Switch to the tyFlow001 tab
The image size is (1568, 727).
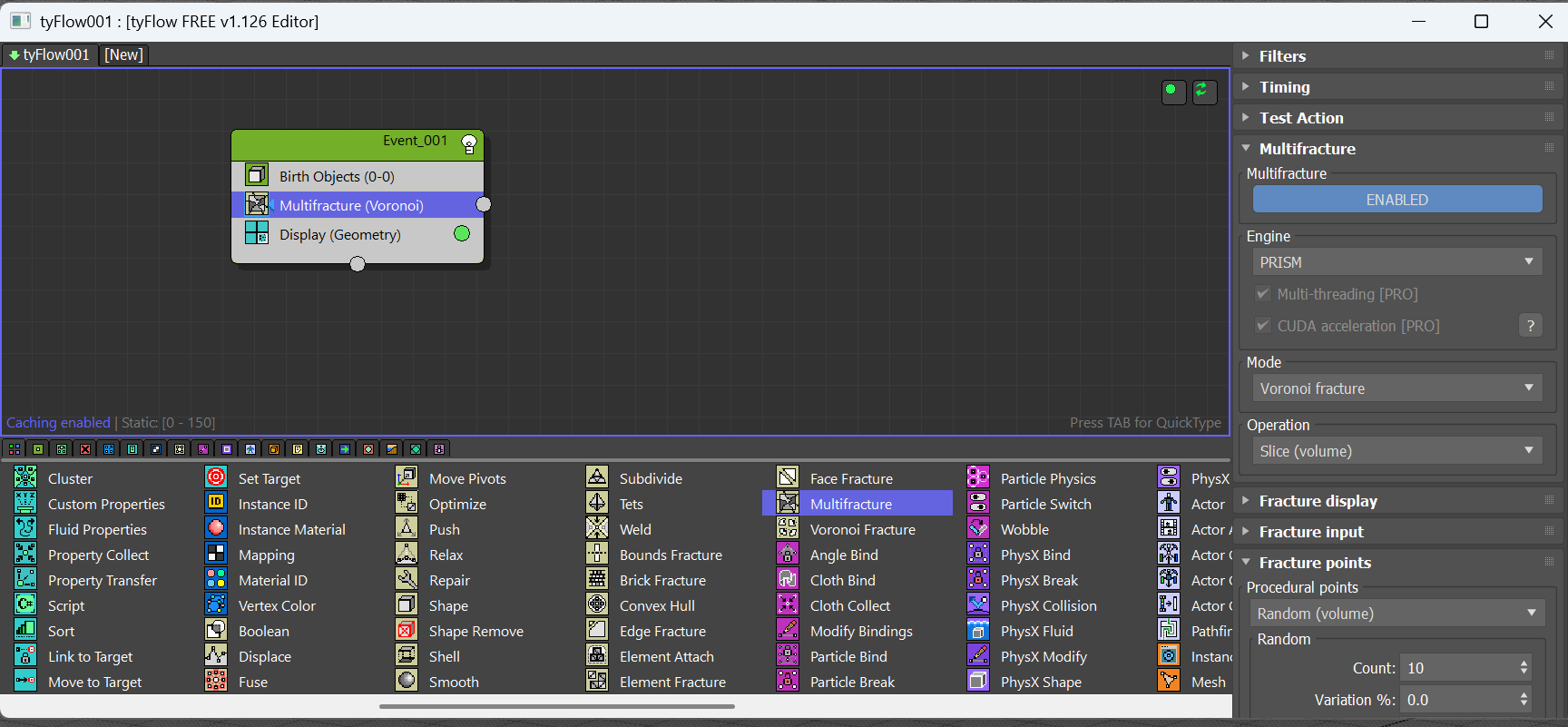click(49, 54)
